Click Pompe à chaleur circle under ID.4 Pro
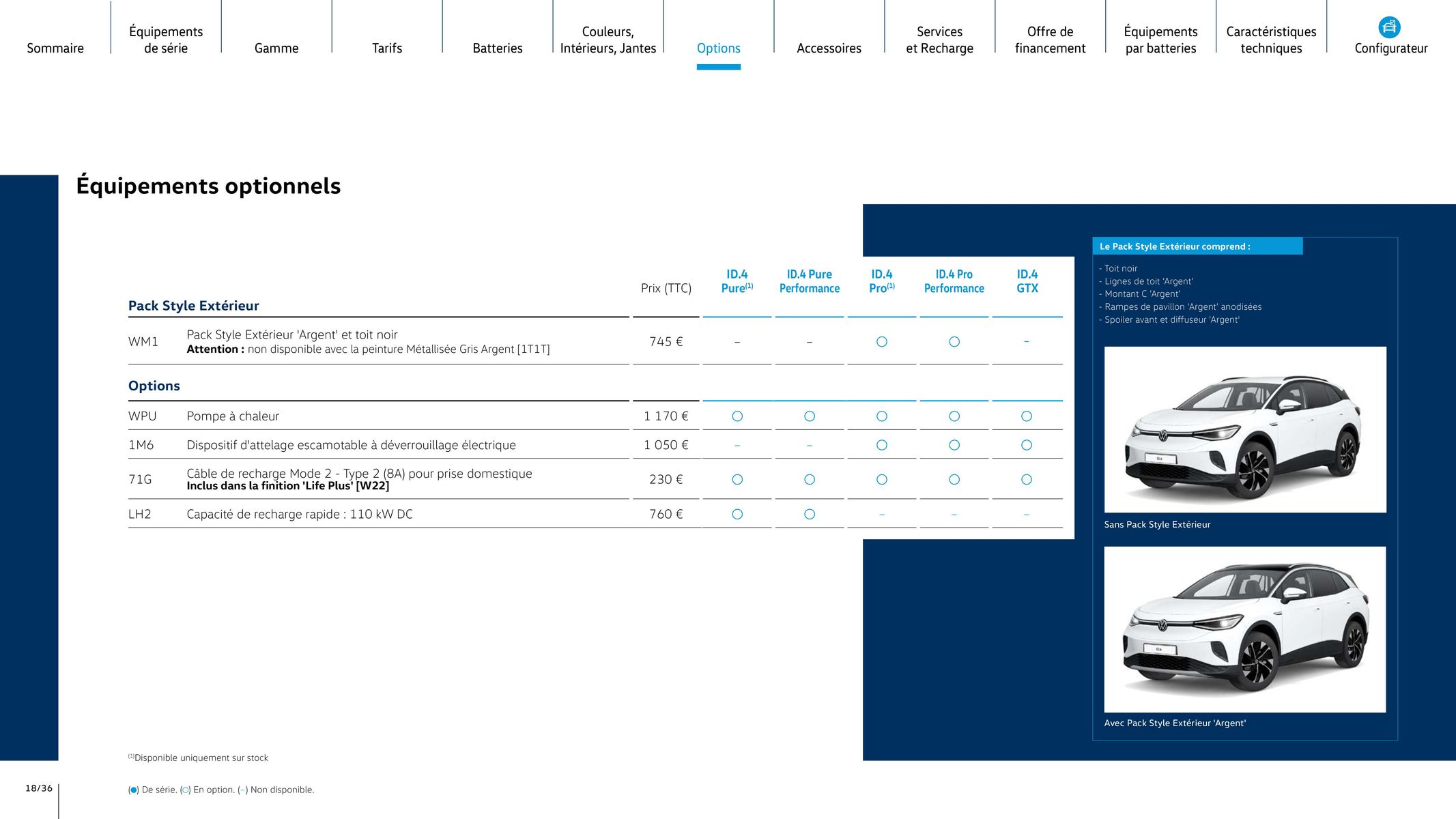Image resolution: width=1456 pixels, height=819 pixels. tap(882, 416)
